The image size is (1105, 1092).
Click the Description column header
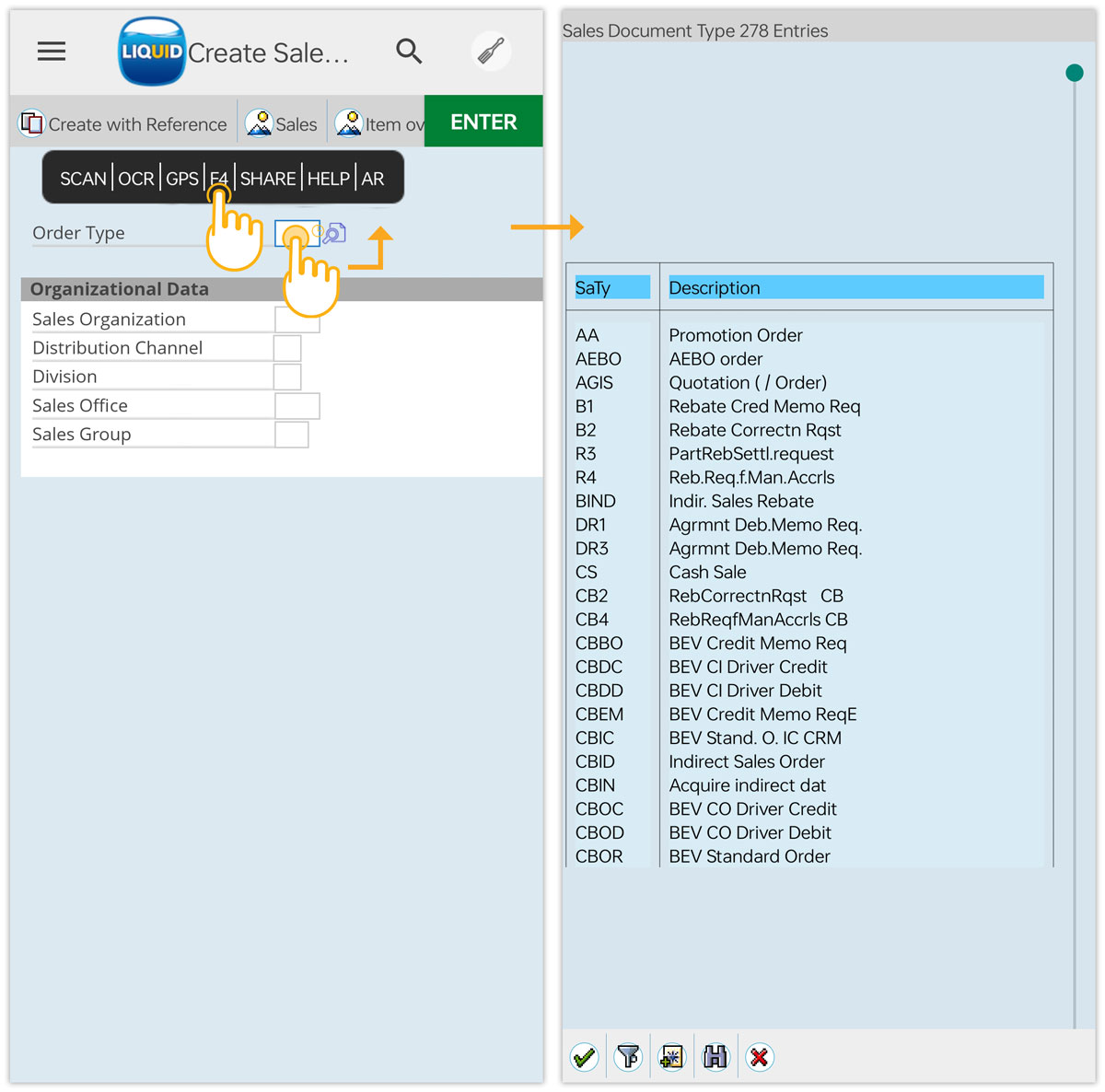coord(855,287)
